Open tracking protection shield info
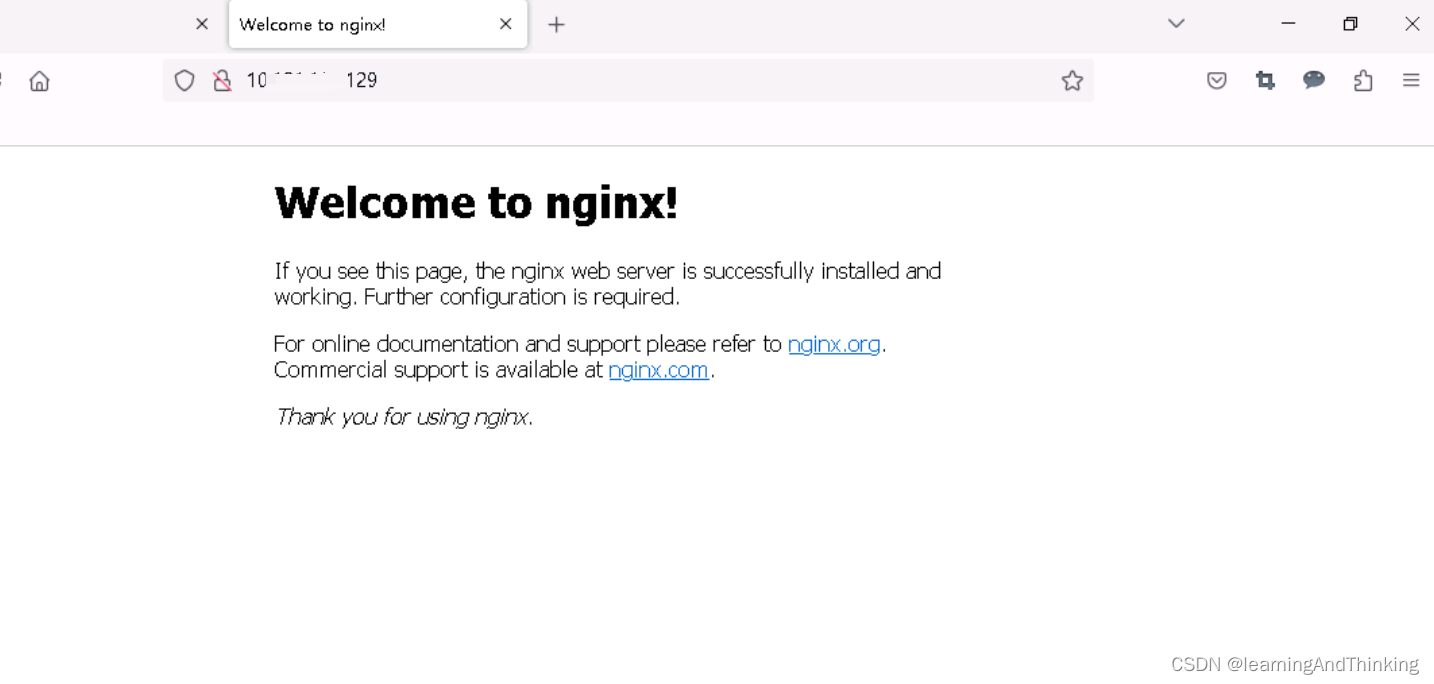This screenshot has width=1434, height=684. (184, 81)
